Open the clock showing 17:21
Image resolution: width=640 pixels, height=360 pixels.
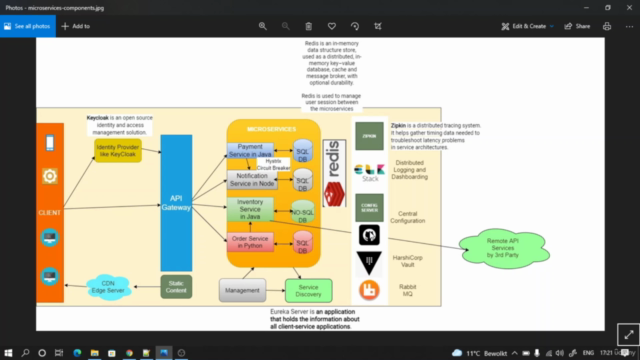[x=606, y=353]
